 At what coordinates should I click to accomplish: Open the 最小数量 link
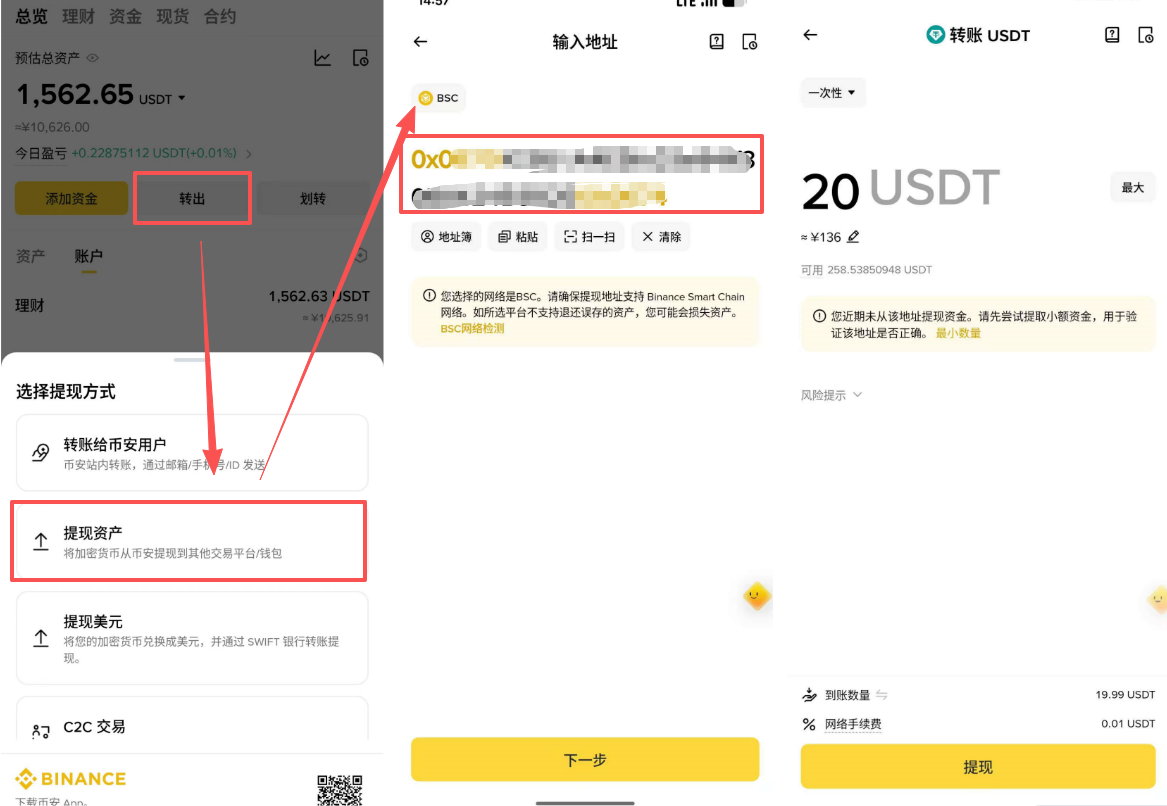958,333
